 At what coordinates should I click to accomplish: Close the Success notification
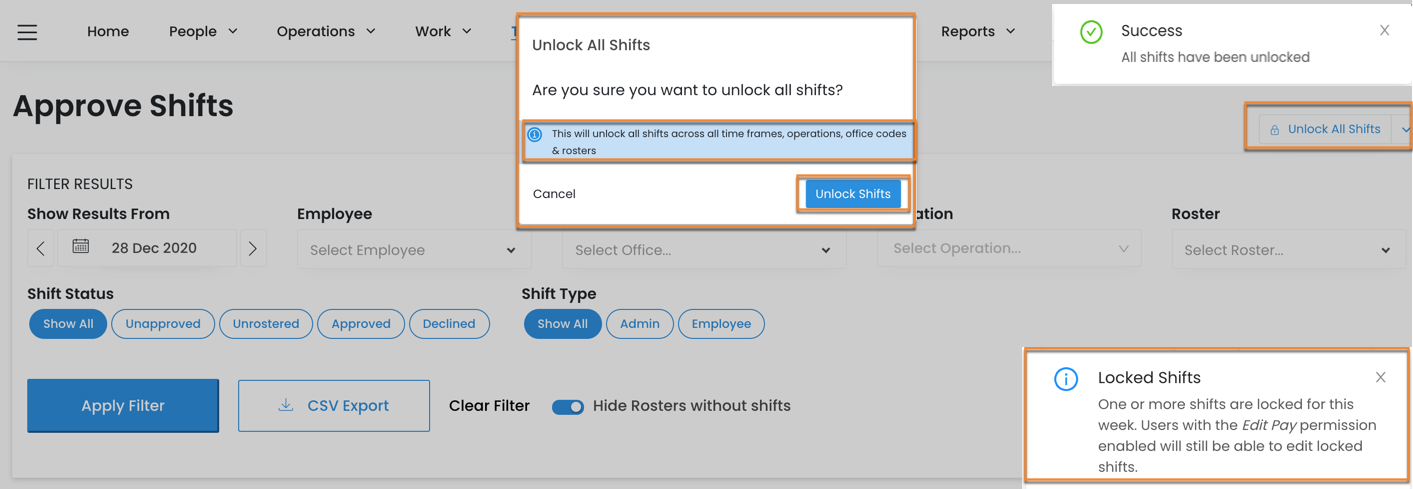(x=1384, y=31)
